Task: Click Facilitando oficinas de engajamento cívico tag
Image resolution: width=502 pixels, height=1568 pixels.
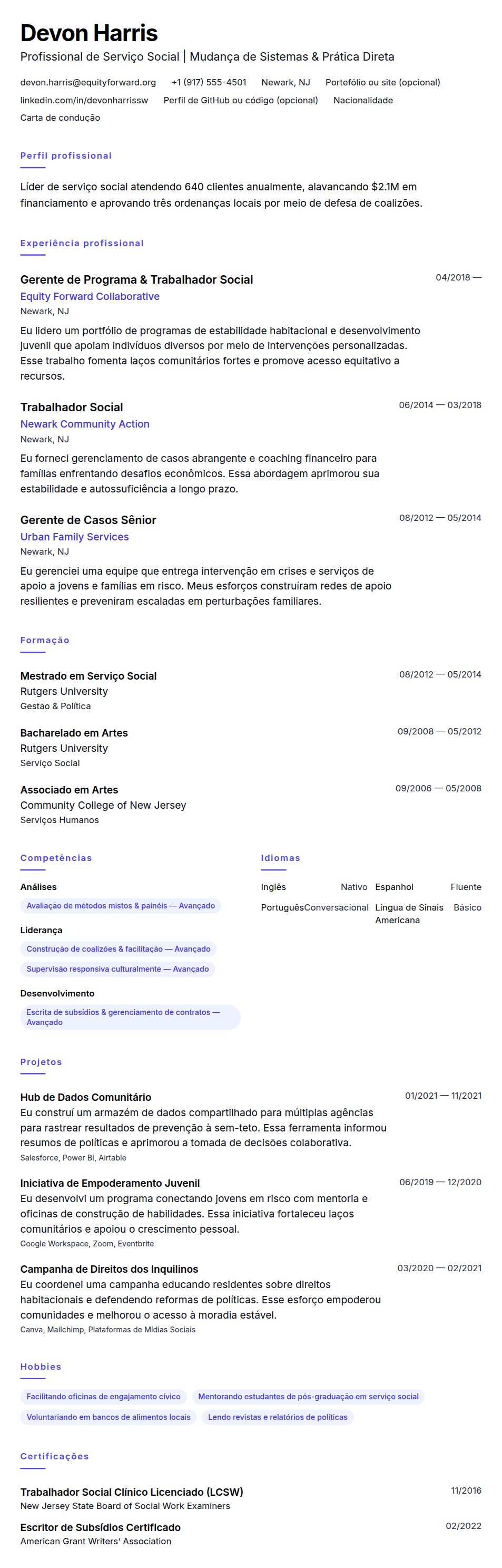Action: (x=103, y=1396)
